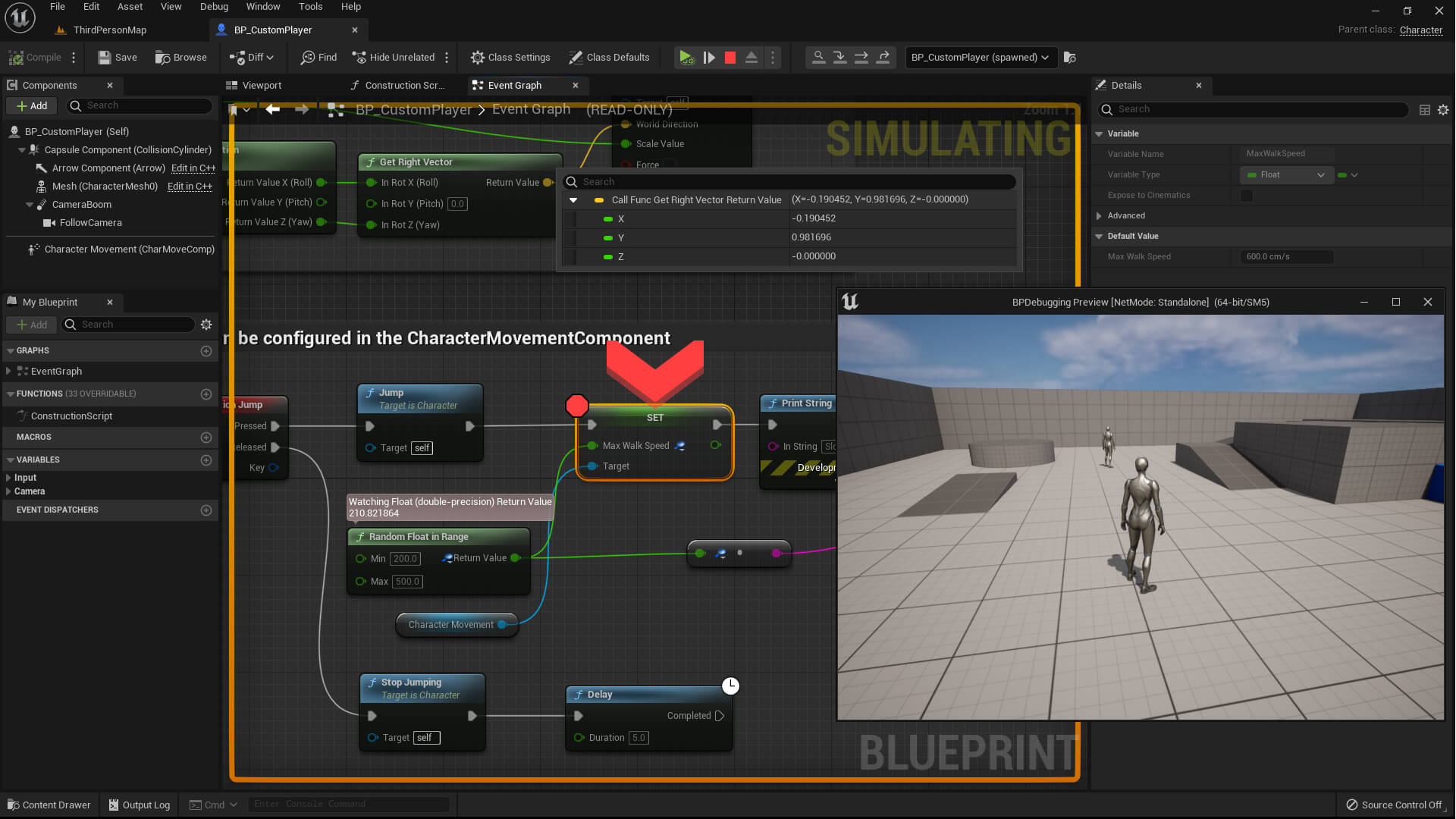The width and height of the screenshot is (1456, 819).
Task: Toggle the Details property matrix view
Action: (x=1424, y=110)
